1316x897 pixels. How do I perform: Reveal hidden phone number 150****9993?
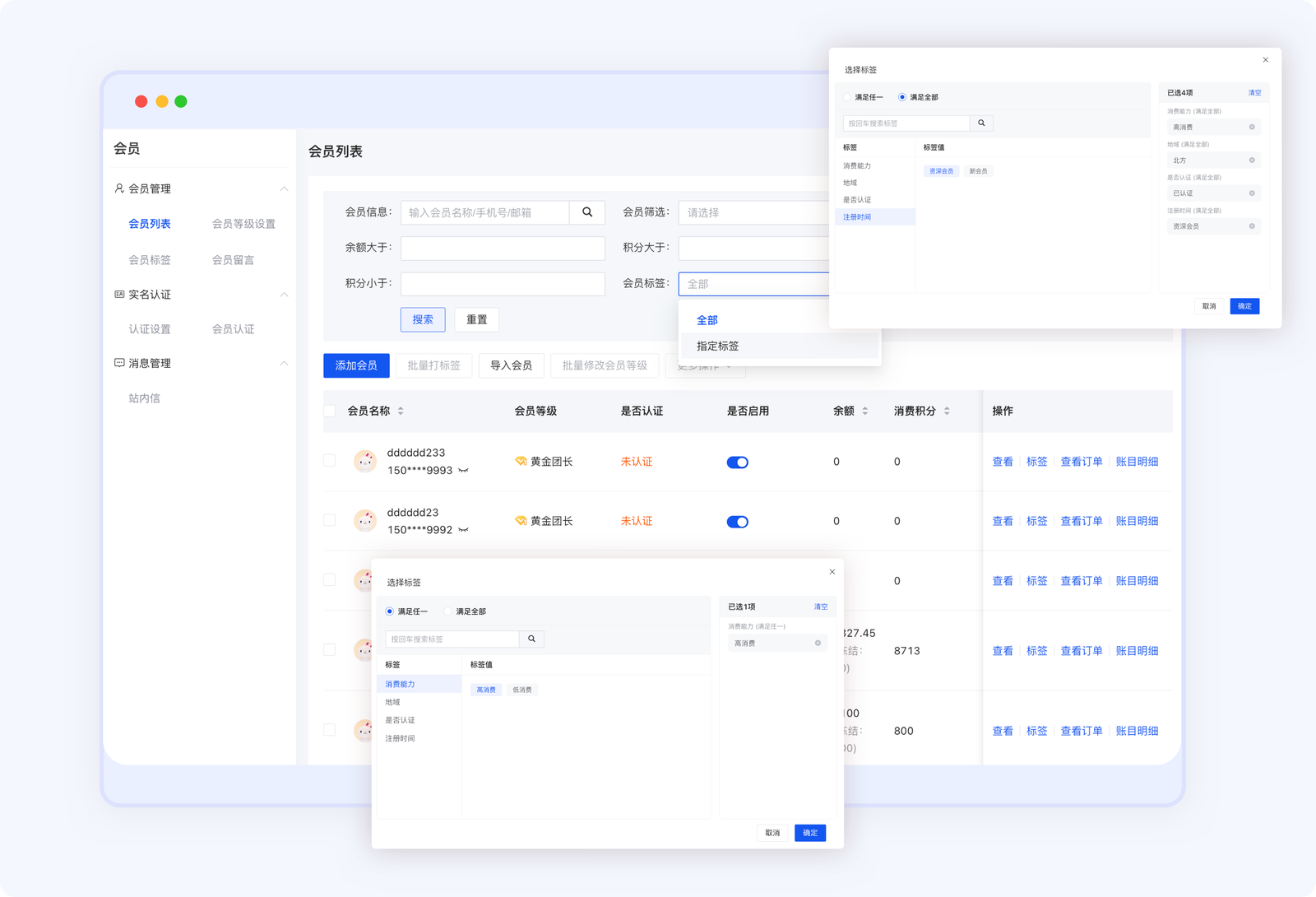(x=464, y=471)
